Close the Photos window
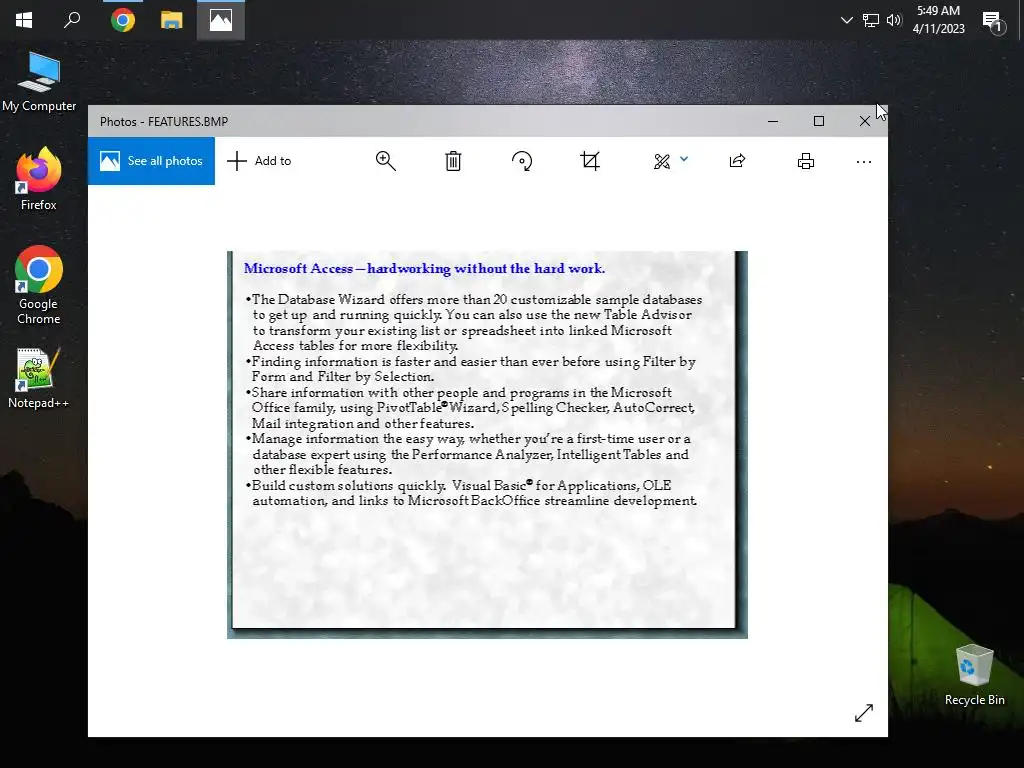This screenshot has height=768, width=1024. click(x=865, y=121)
